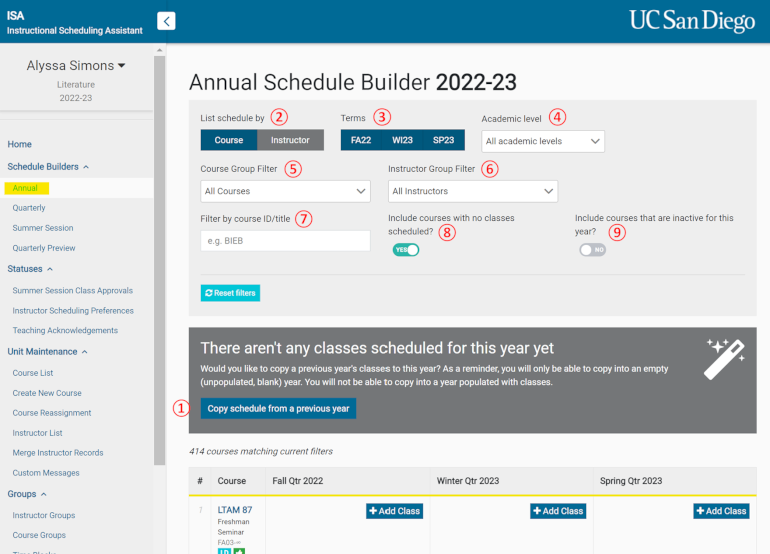Click the UC San Diego logo
770x554 pixels.
[693, 21]
